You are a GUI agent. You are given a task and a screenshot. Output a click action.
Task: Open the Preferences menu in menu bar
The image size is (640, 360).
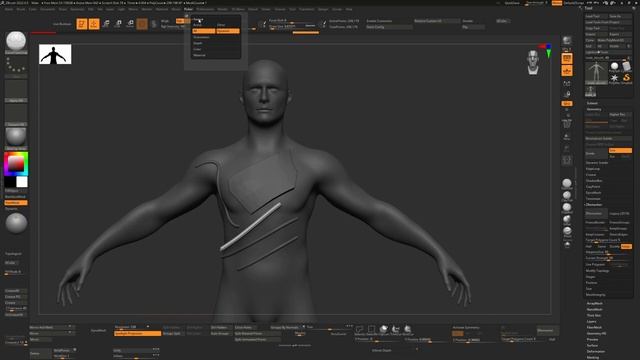tap(205, 9)
